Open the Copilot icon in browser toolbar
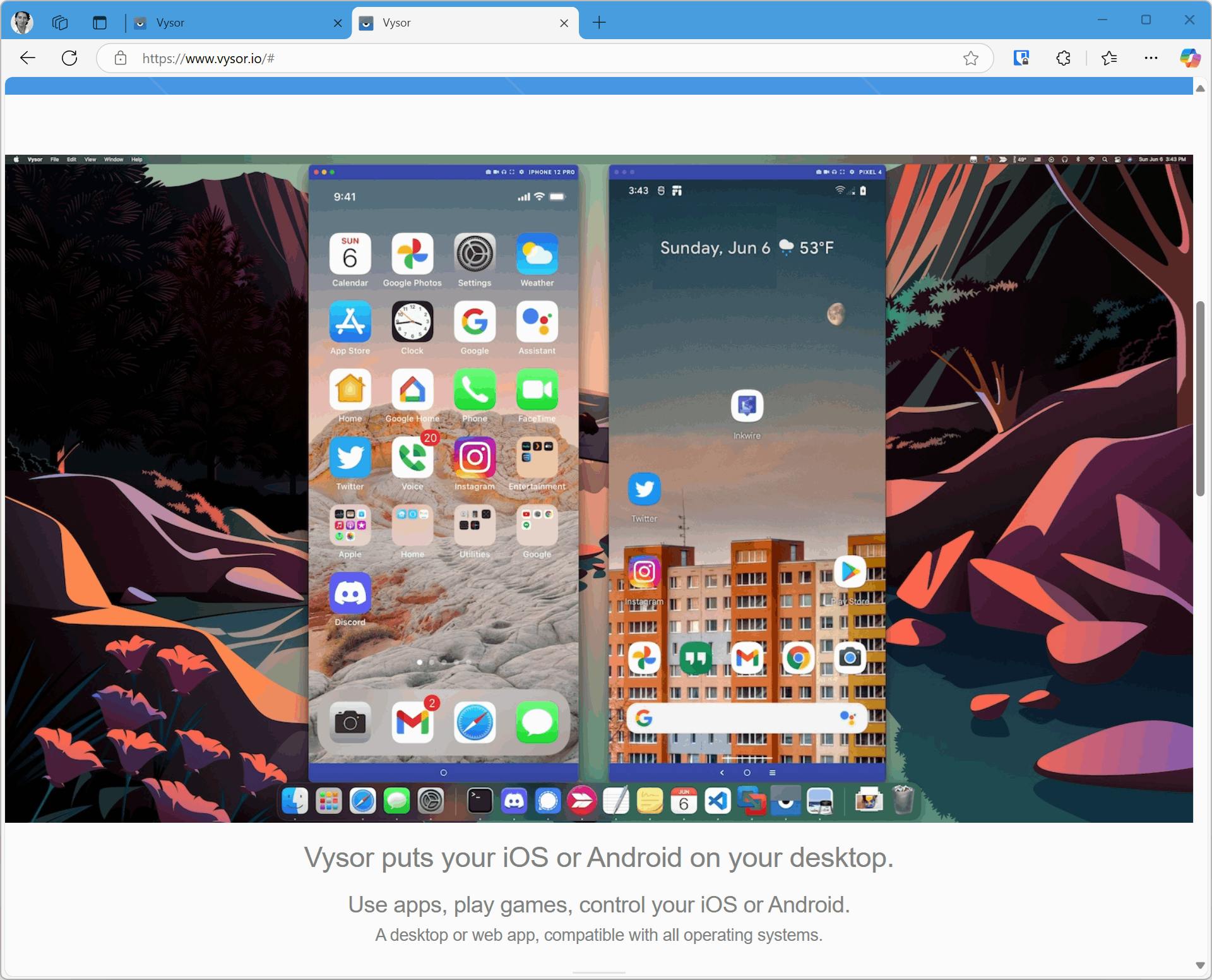 pyautogui.click(x=1189, y=58)
